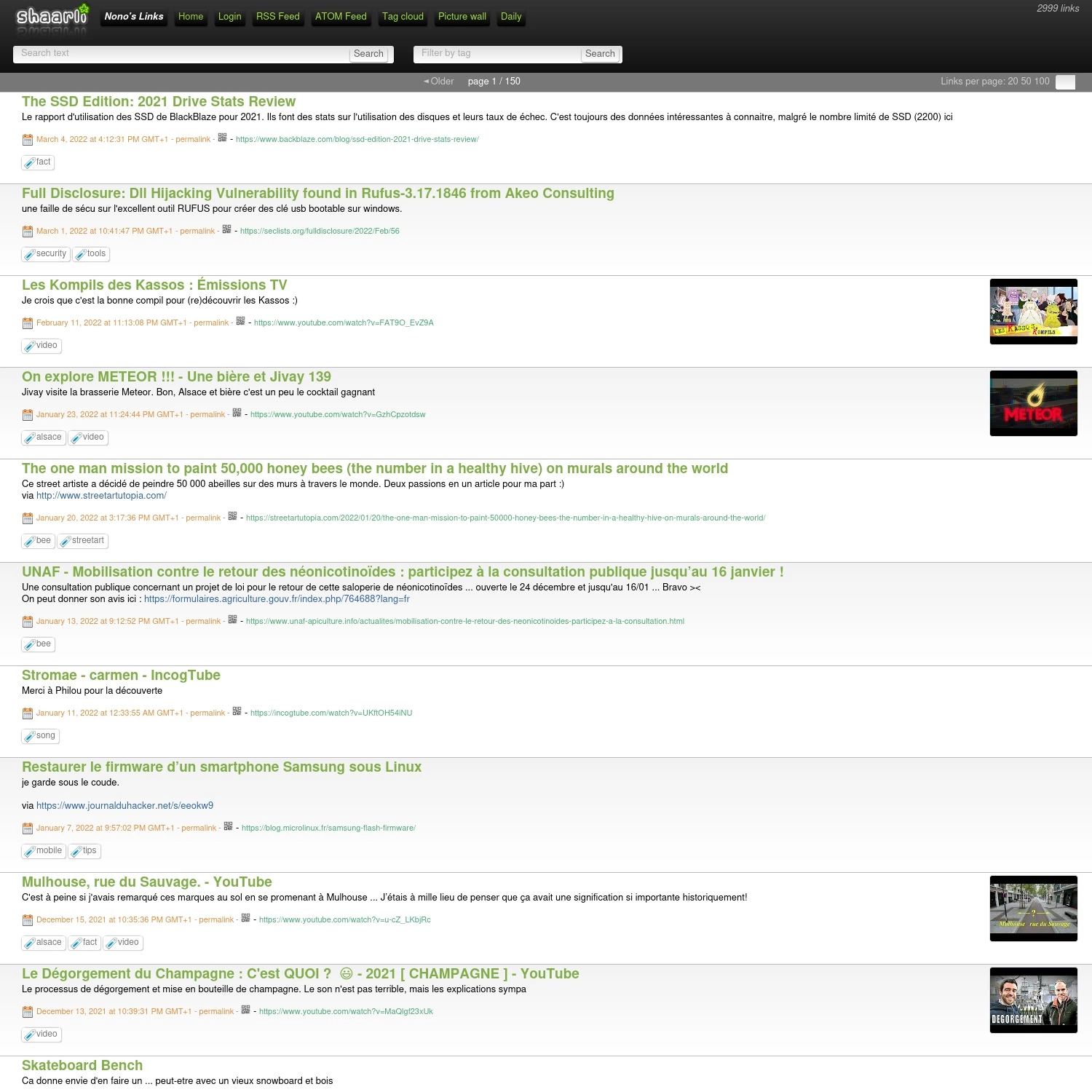Viewport: 1092px width, 1092px height.
Task: Open QR code for Mulhouse rue du Sauvage
Action: pos(245,917)
